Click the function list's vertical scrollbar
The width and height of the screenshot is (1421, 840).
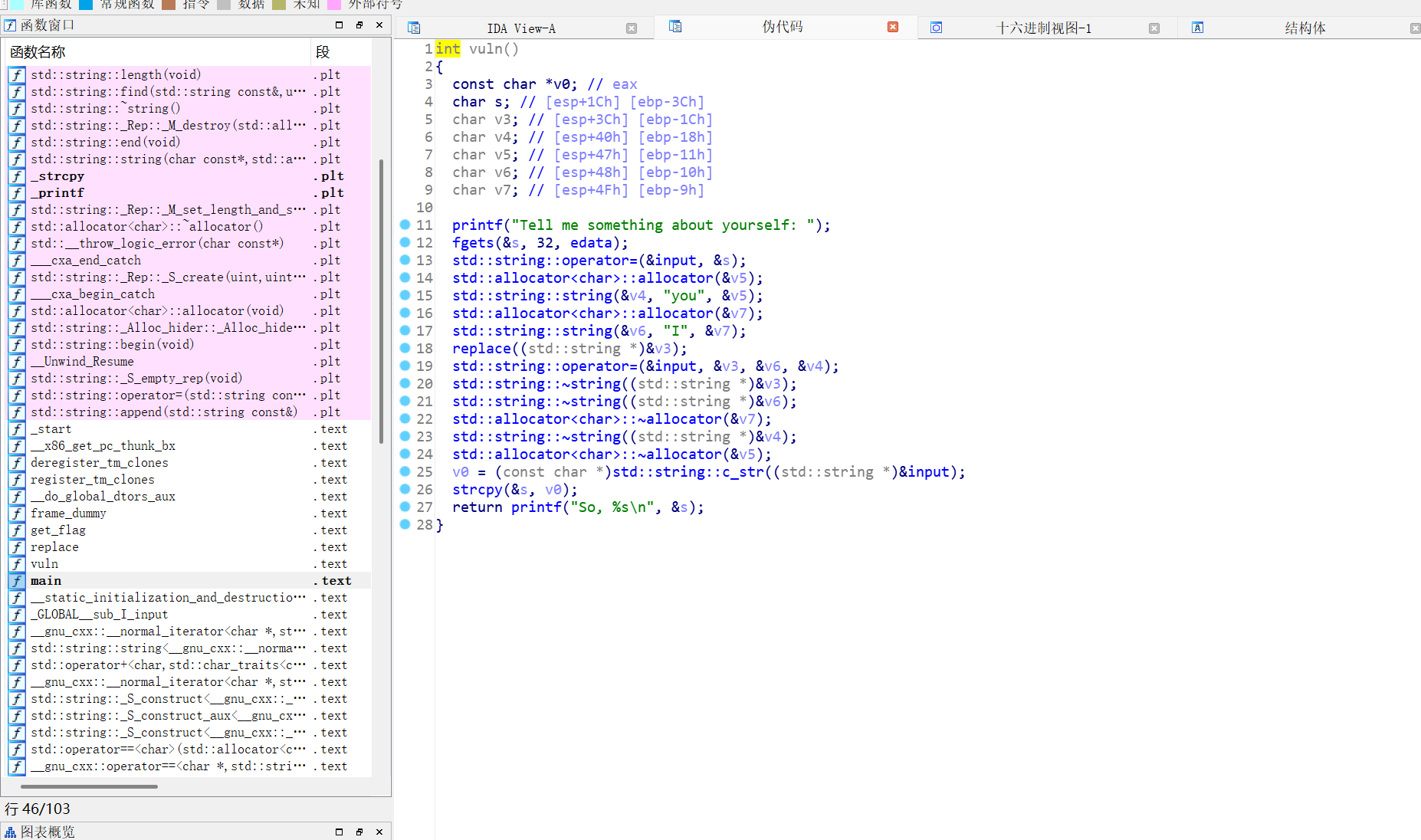click(381, 300)
